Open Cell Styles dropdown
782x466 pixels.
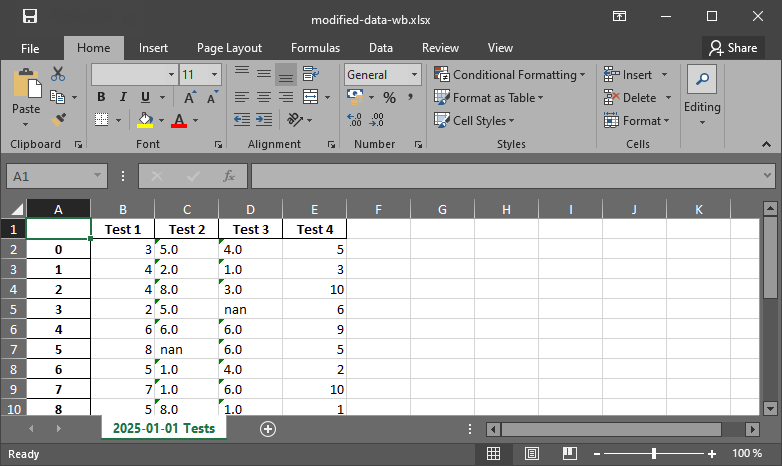click(474, 121)
